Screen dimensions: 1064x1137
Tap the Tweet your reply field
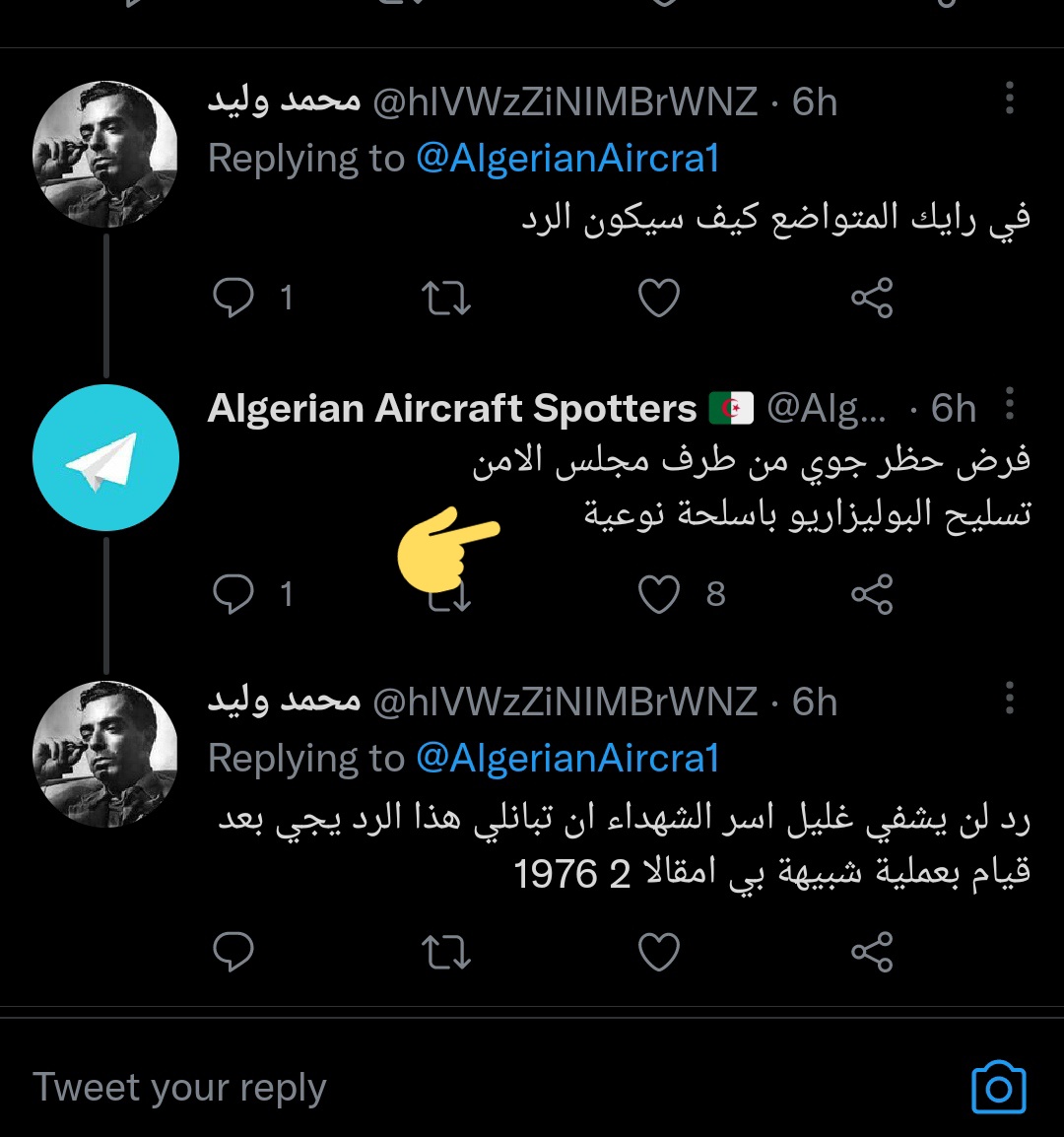pyautogui.click(x=394, y=1088)
